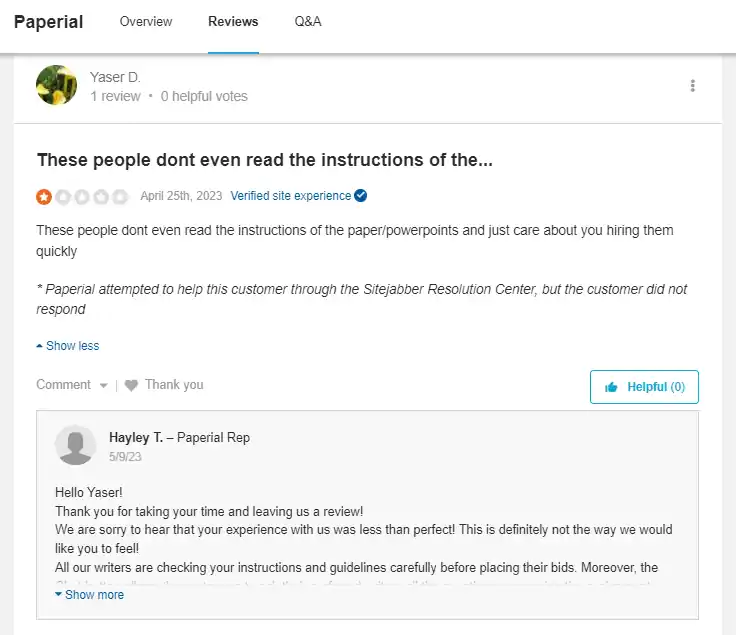Click the Paperial brand name
The image size is (736, 635).
48,22
